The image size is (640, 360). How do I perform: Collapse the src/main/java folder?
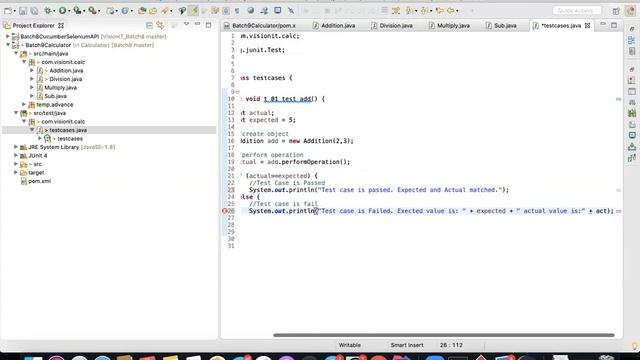(x=16, y=53)
